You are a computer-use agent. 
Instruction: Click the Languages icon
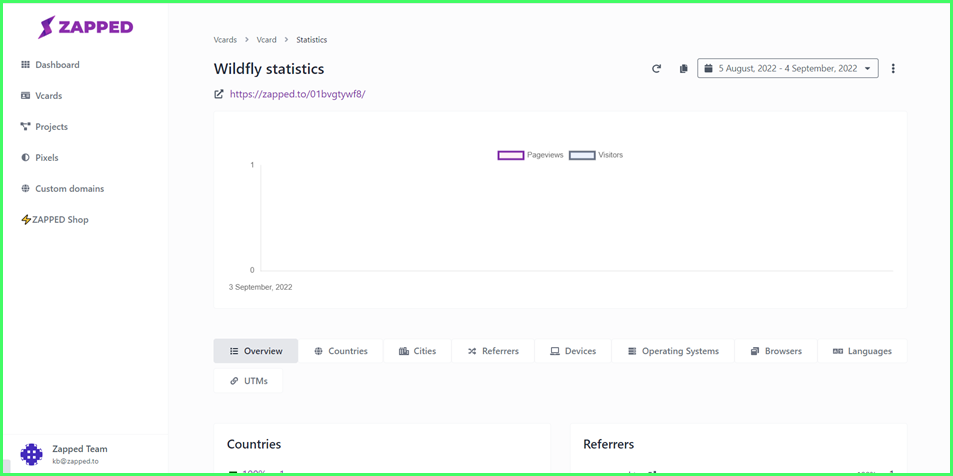(x=838, y=351)
